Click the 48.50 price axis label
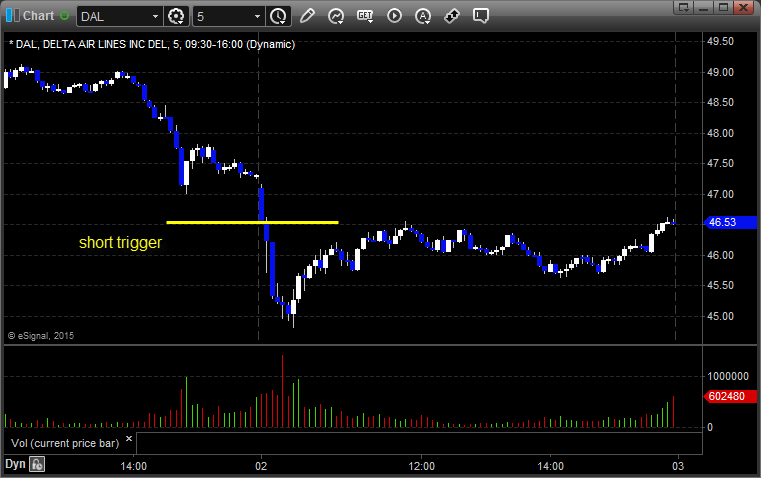 (x=720, y=102)
